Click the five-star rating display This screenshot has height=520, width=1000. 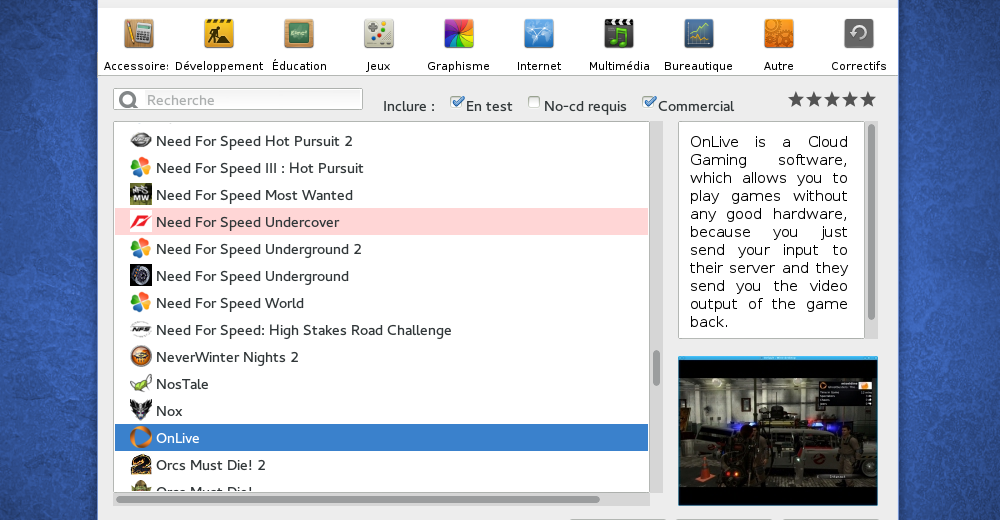pyautogui.click(x=831, y=99)
